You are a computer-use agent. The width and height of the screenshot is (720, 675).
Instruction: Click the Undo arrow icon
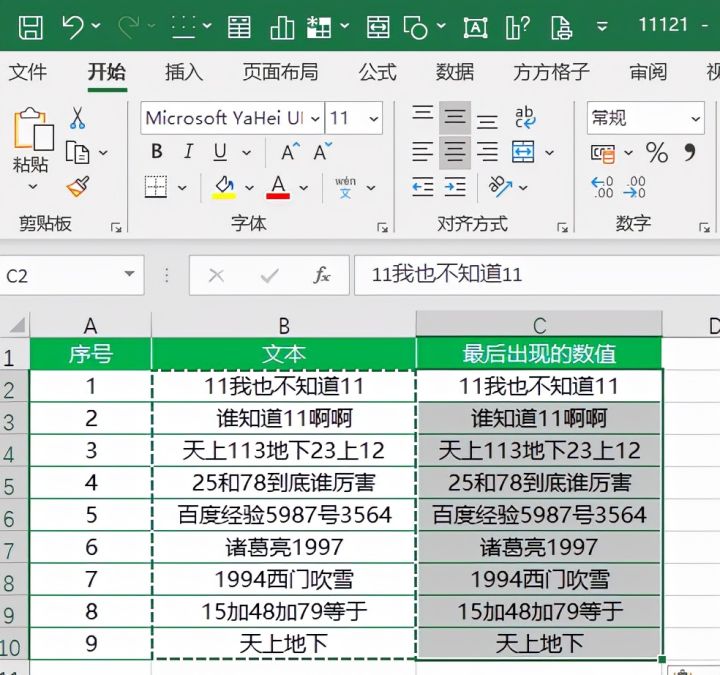pos(73,26)
